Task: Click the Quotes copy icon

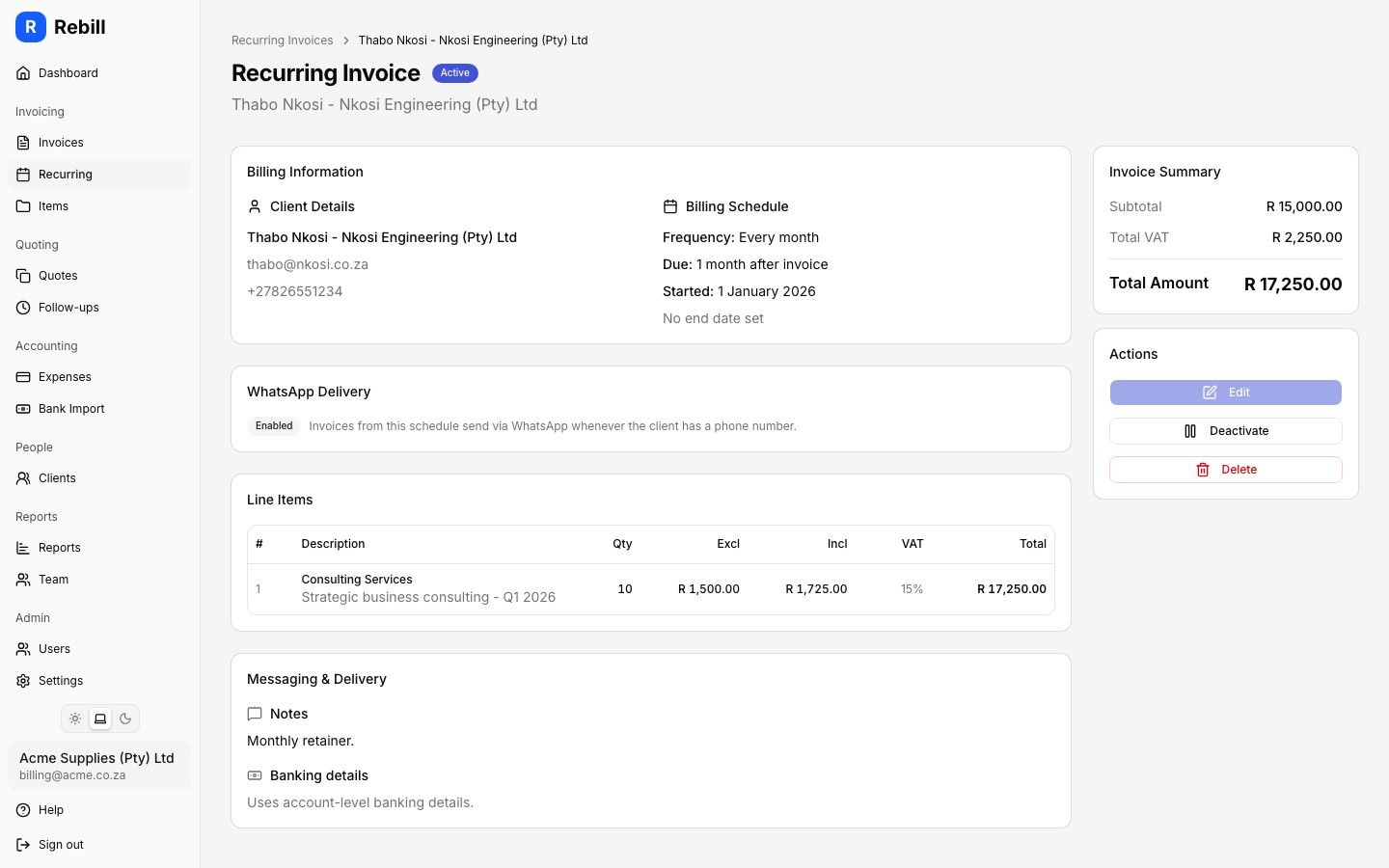Action: pos(23,276)
